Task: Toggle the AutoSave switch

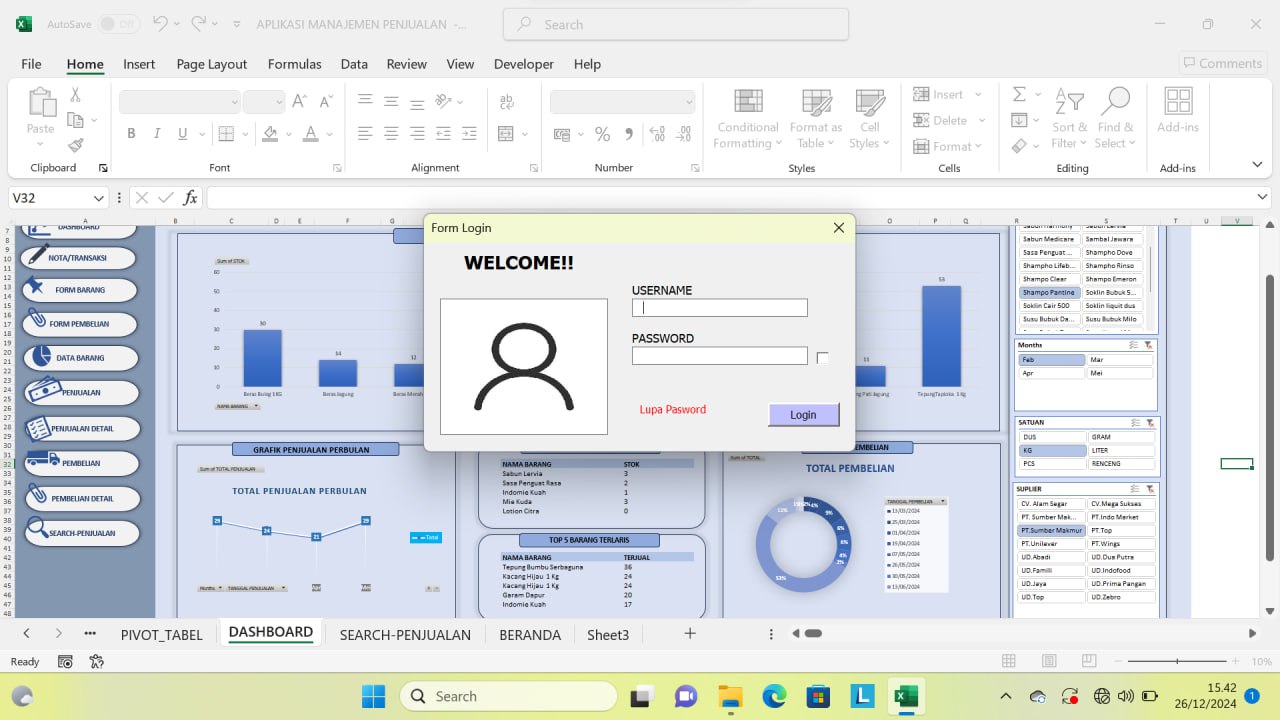Action: (x=118, y=23)
